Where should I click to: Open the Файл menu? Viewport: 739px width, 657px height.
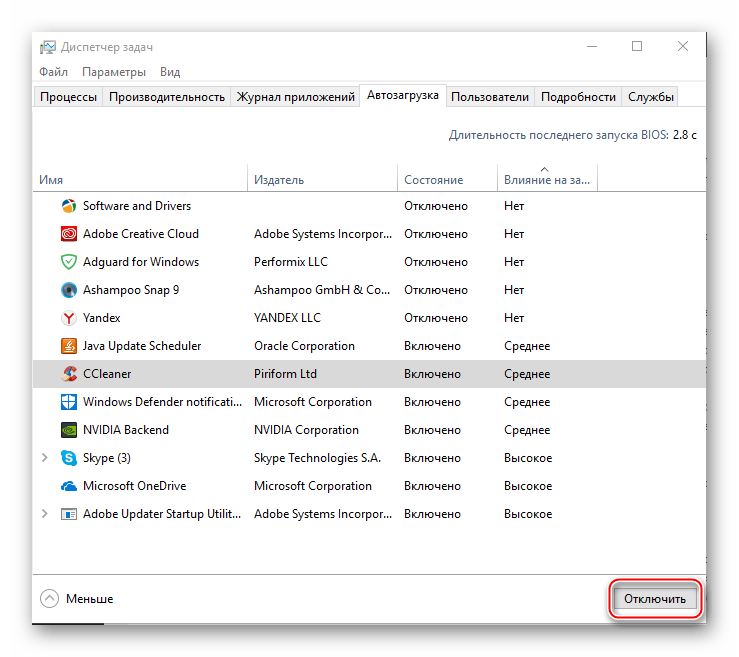(53, 72)
